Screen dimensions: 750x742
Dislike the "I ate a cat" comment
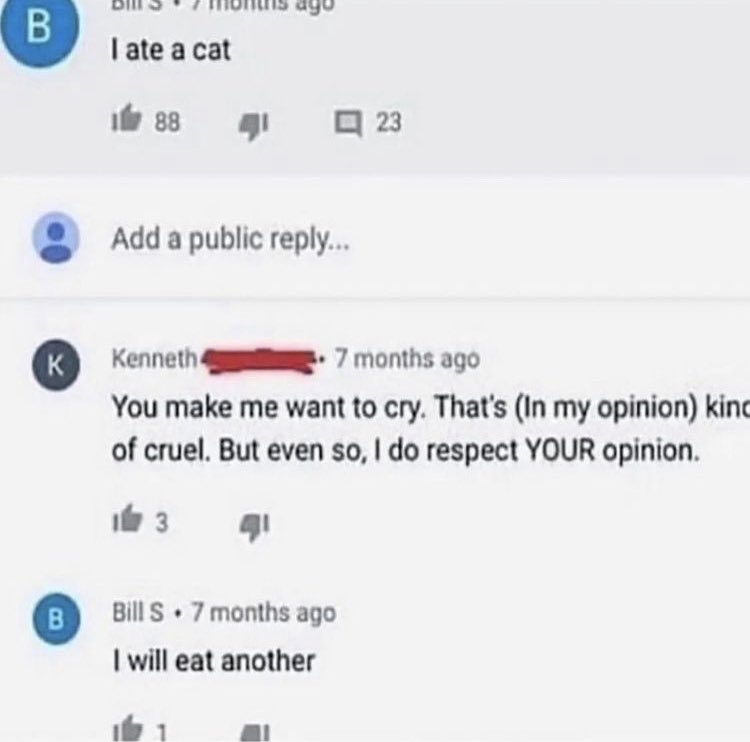coord(254,126)
